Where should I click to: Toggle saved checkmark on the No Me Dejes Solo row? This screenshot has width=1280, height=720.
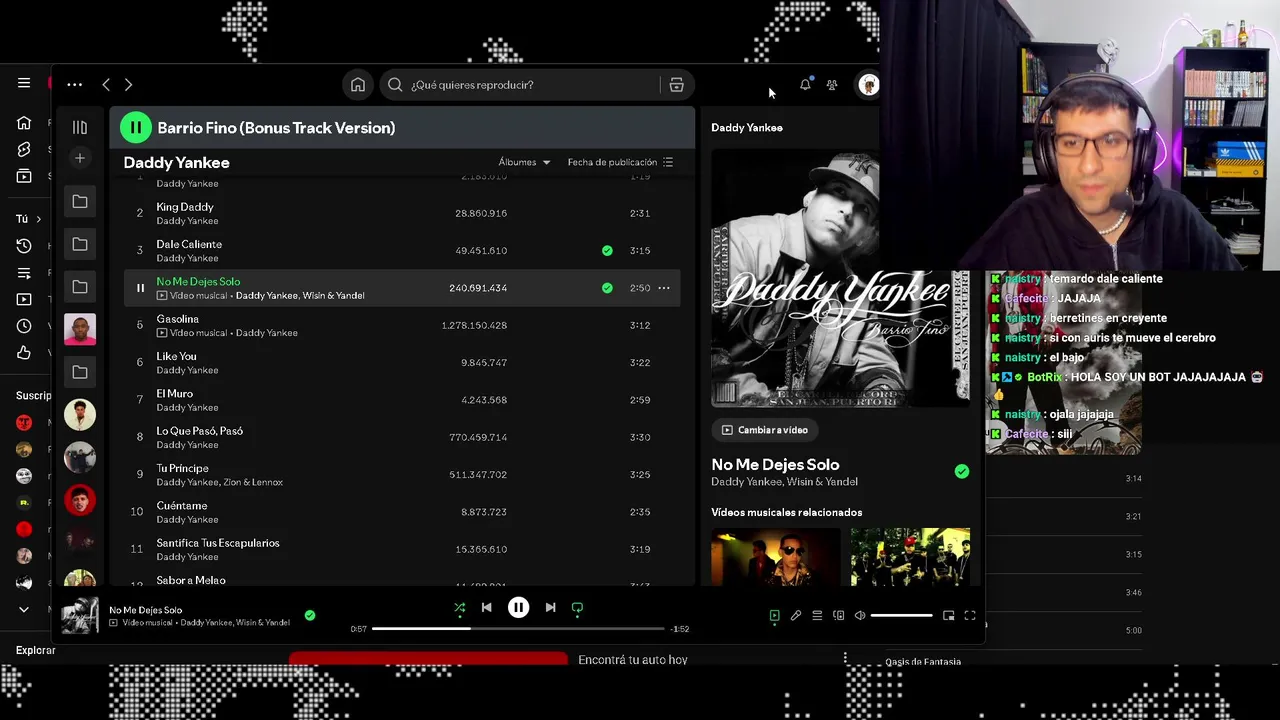[x=607, y=288]
